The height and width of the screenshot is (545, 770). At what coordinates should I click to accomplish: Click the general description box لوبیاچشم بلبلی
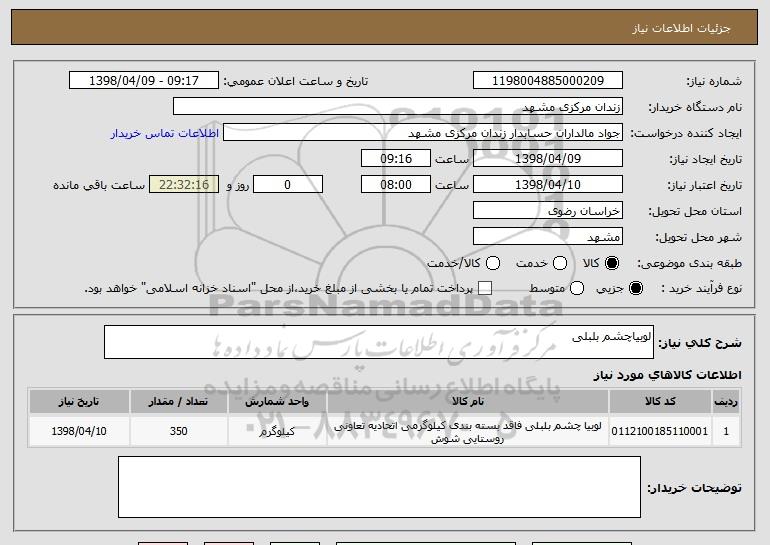(379, 342)
